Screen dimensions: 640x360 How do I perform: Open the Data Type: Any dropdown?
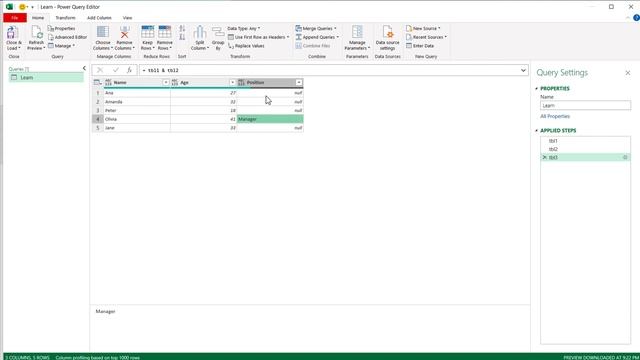click(x=244, y=29)
